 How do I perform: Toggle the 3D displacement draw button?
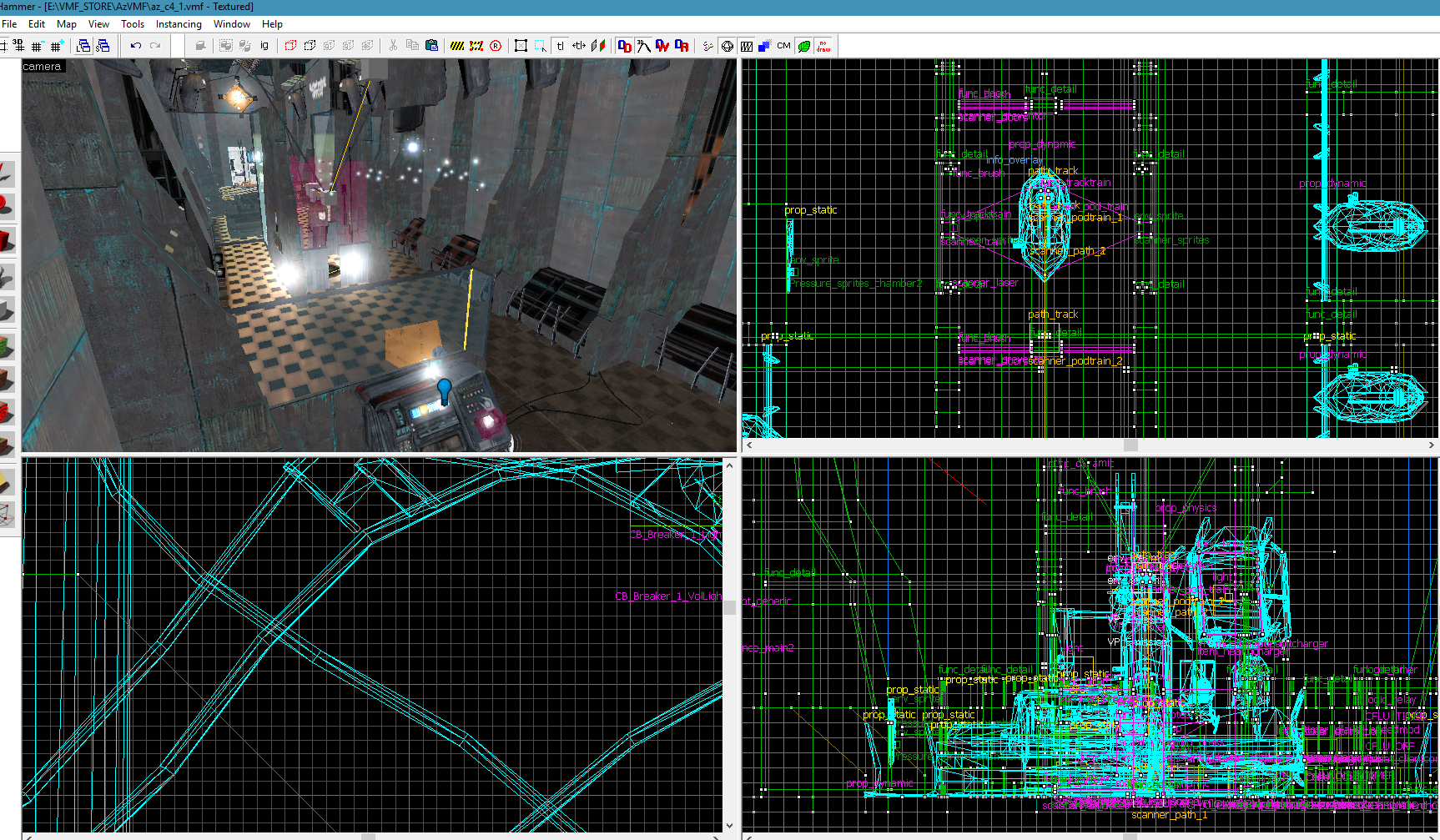tap(643, 46)
